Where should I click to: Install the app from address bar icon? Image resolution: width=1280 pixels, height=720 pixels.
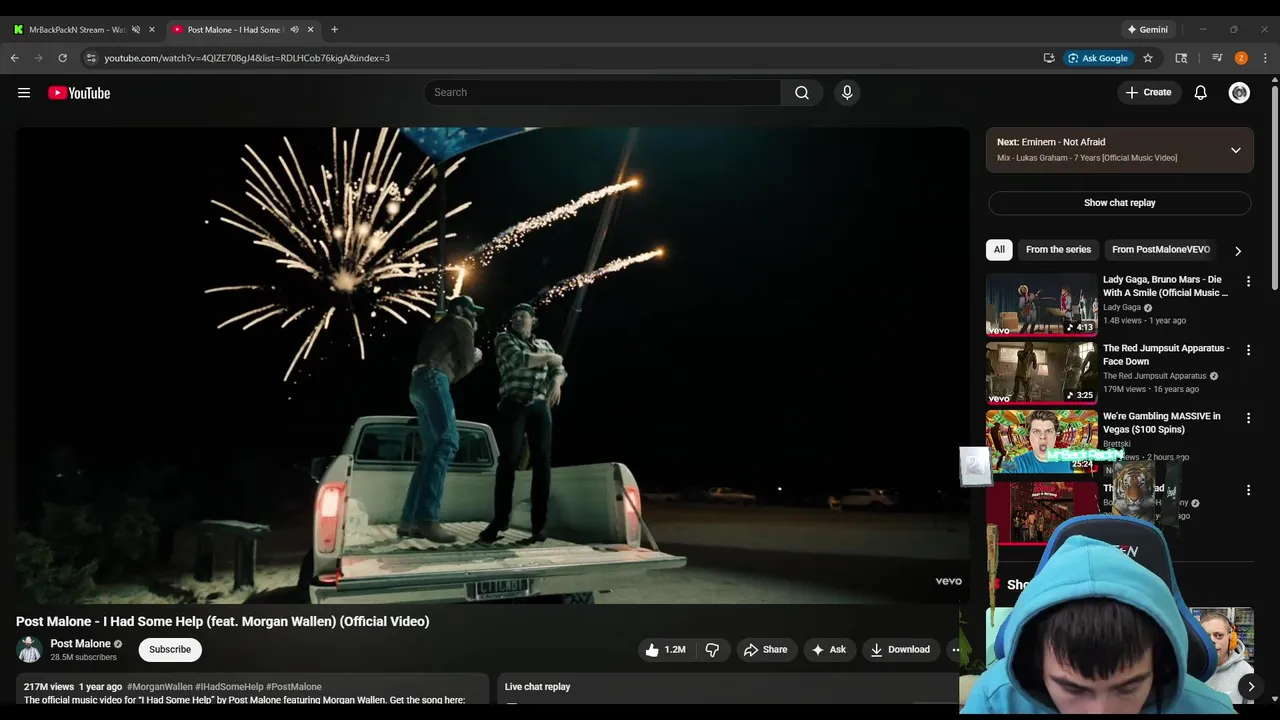point(1049,58)
